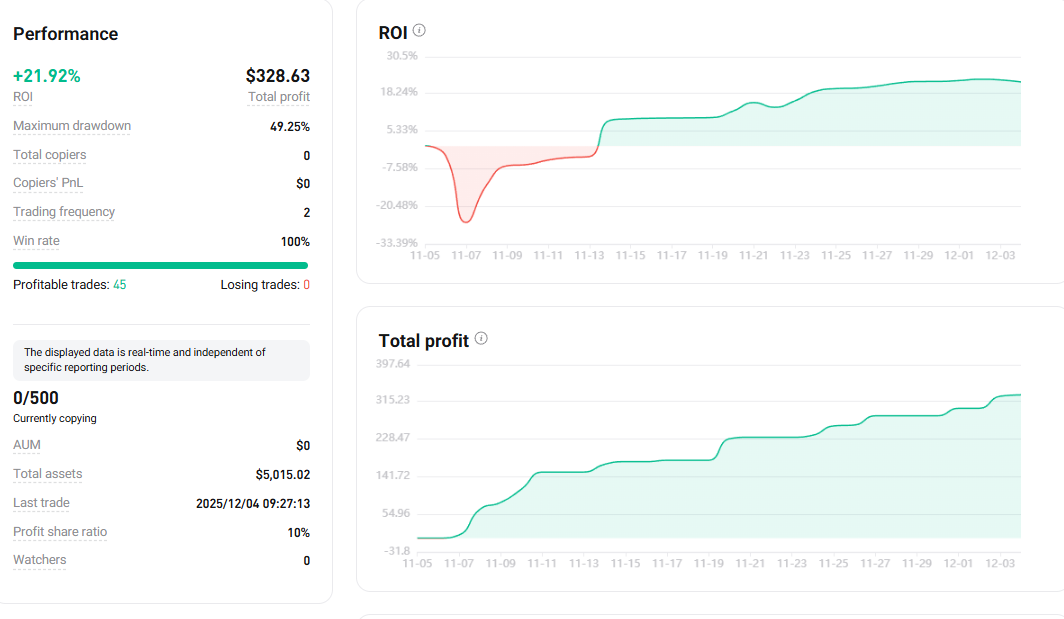Click the Profit share ratio label

pyautogui.click(x=60, y=532)
